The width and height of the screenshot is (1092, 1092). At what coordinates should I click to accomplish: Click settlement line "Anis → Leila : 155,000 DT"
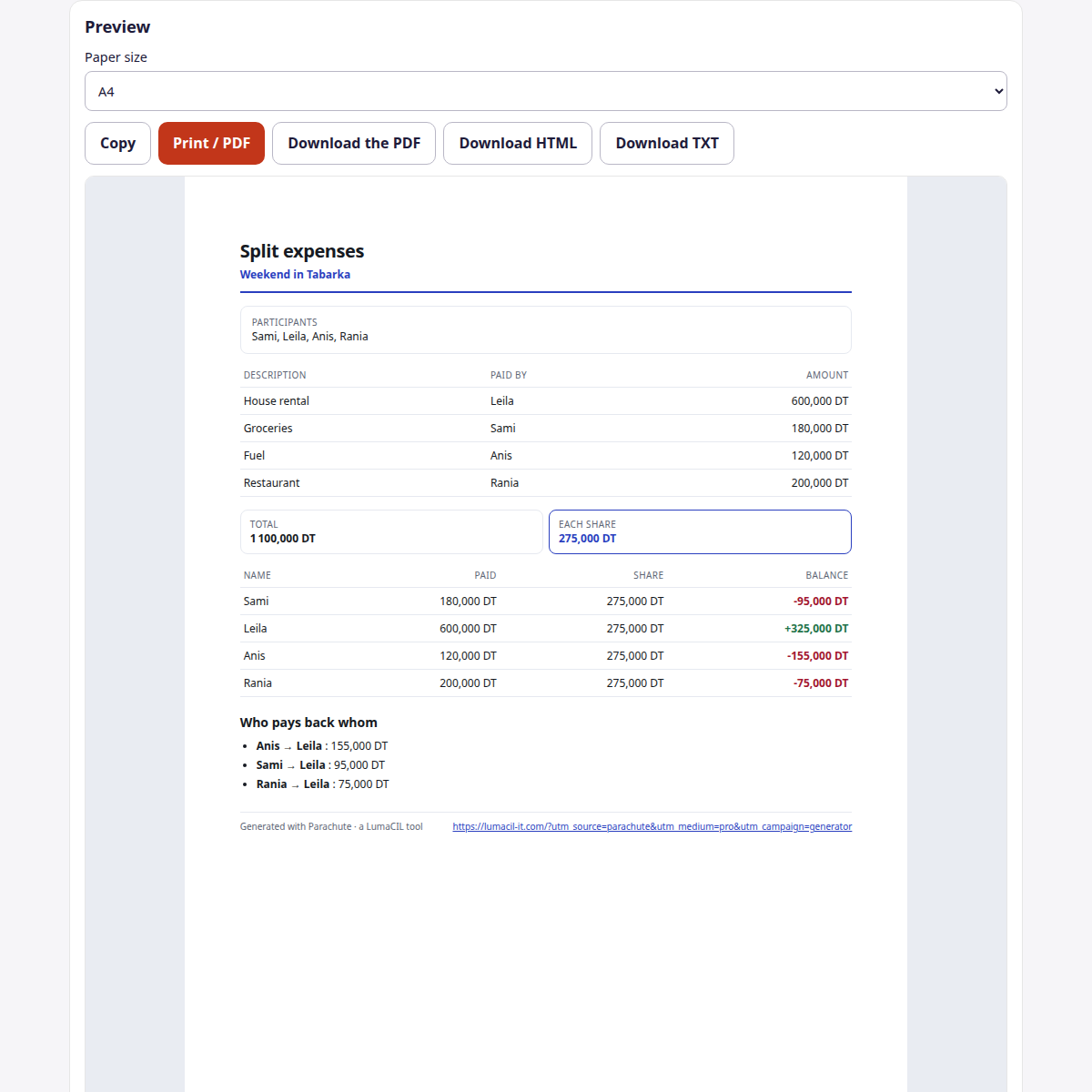pyautogui.click(x=322, y=745)
